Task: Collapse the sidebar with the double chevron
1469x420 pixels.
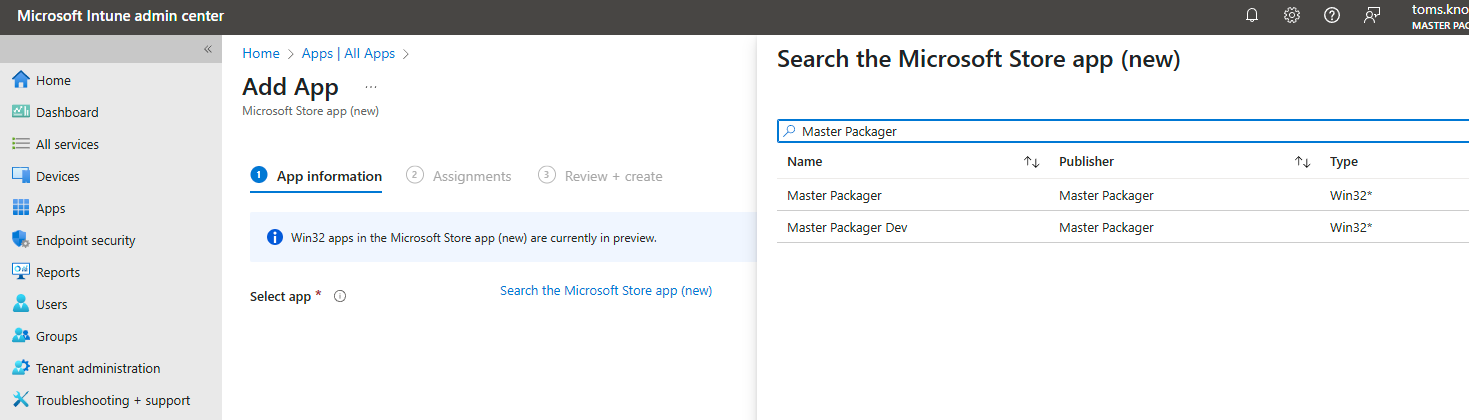Action: [x=208, y=49]
